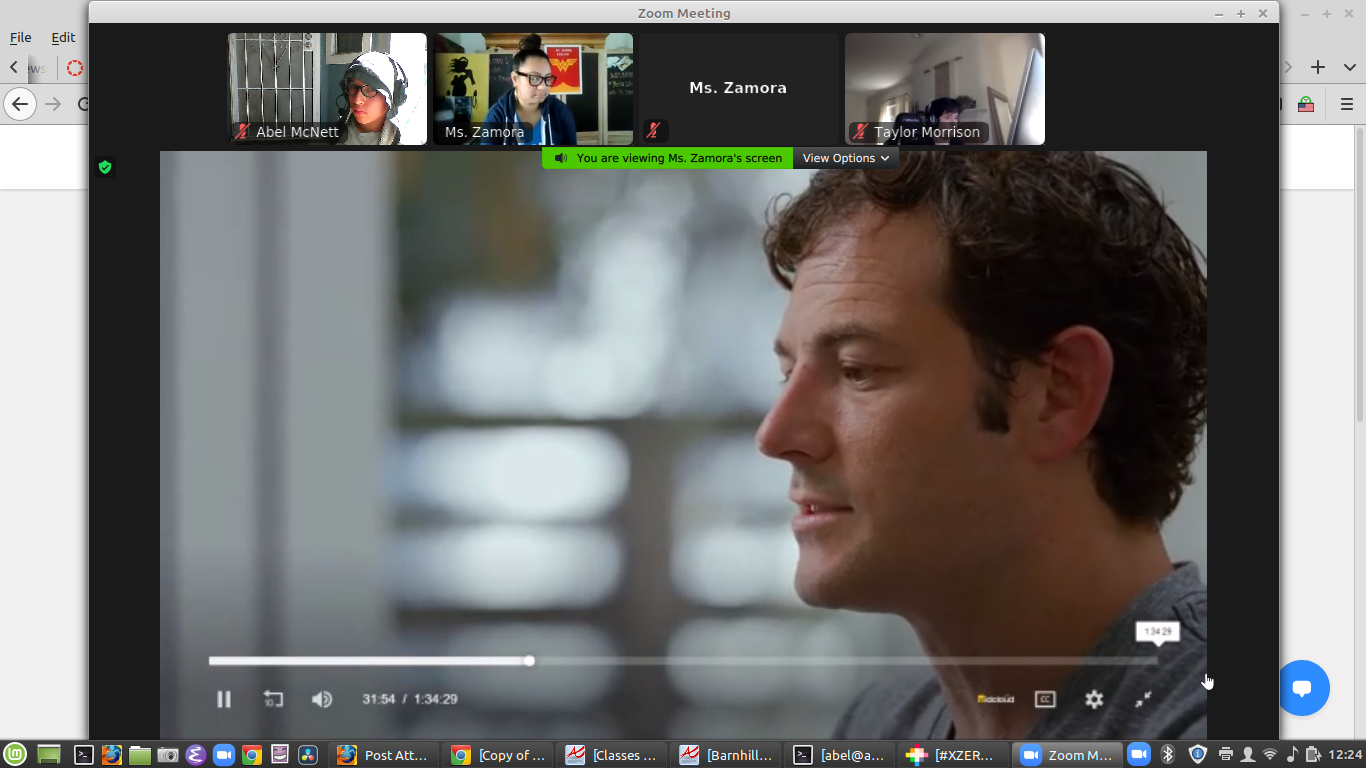Open new browser tab with plus button
1366x768 pixels.
pyautogui.click(x=1318, y=67)
